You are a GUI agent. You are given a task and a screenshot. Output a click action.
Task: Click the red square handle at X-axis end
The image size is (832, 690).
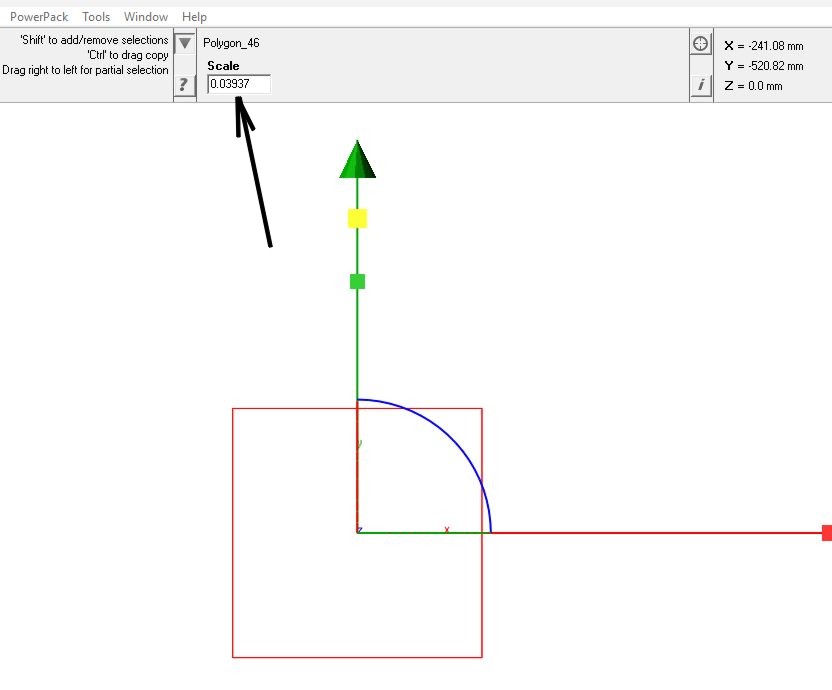coord(826,532)
